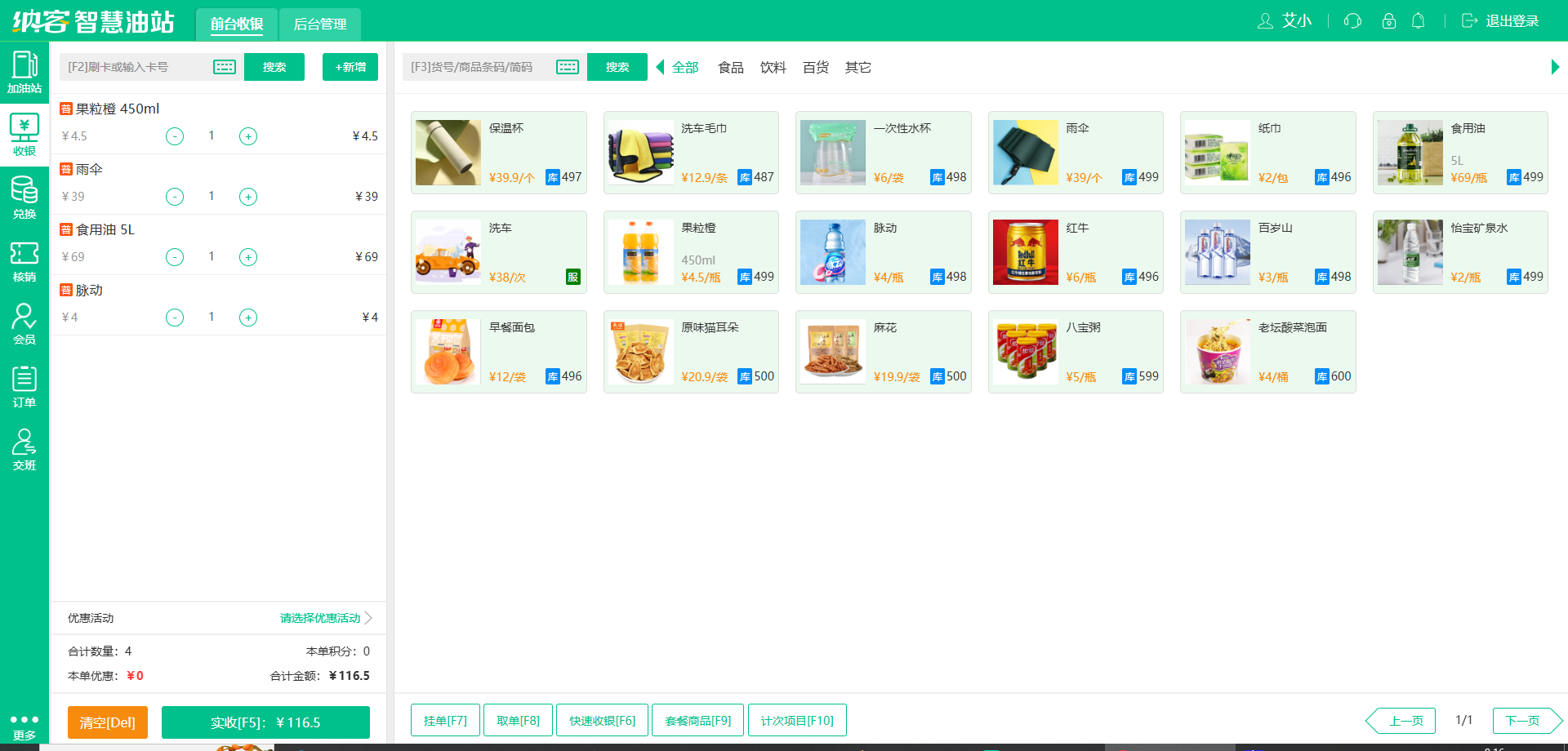
Task: Decrease 雨伞 quantity with minus button
Action: click(x=175, y=197)
